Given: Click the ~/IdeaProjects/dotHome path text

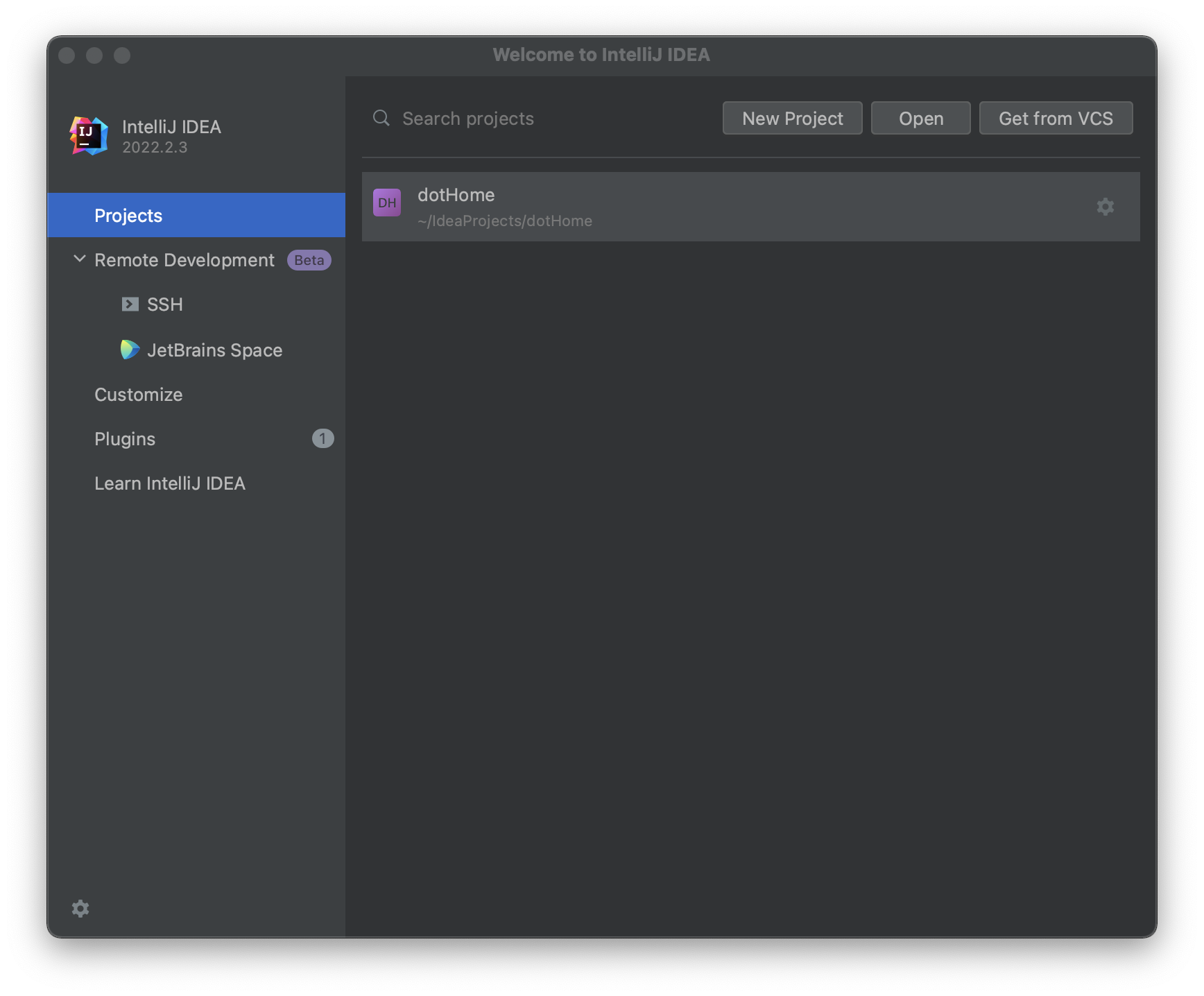Looking at the screenshot, I should coord(505,221).
